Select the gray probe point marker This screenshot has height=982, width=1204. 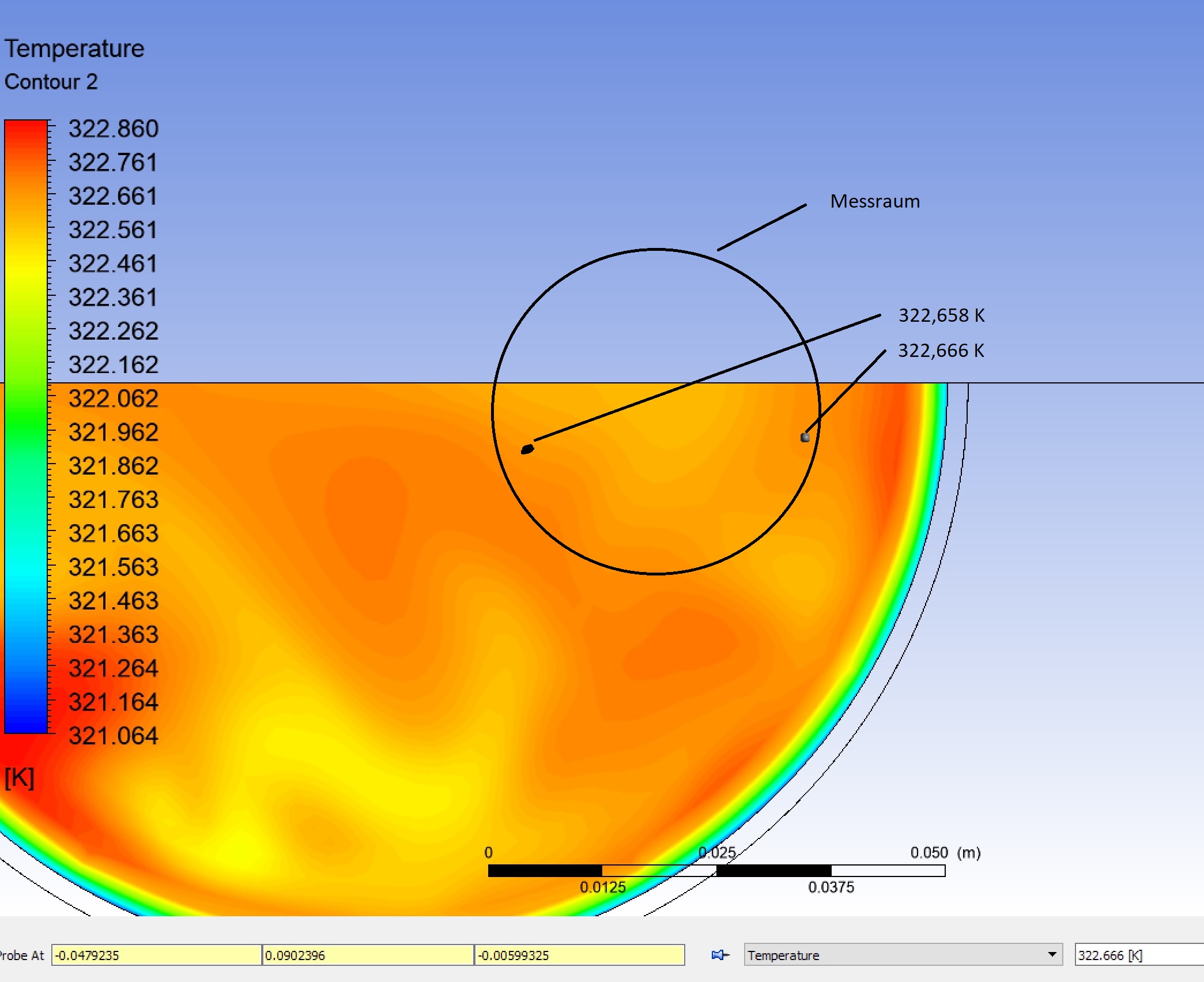click(805, 438)
